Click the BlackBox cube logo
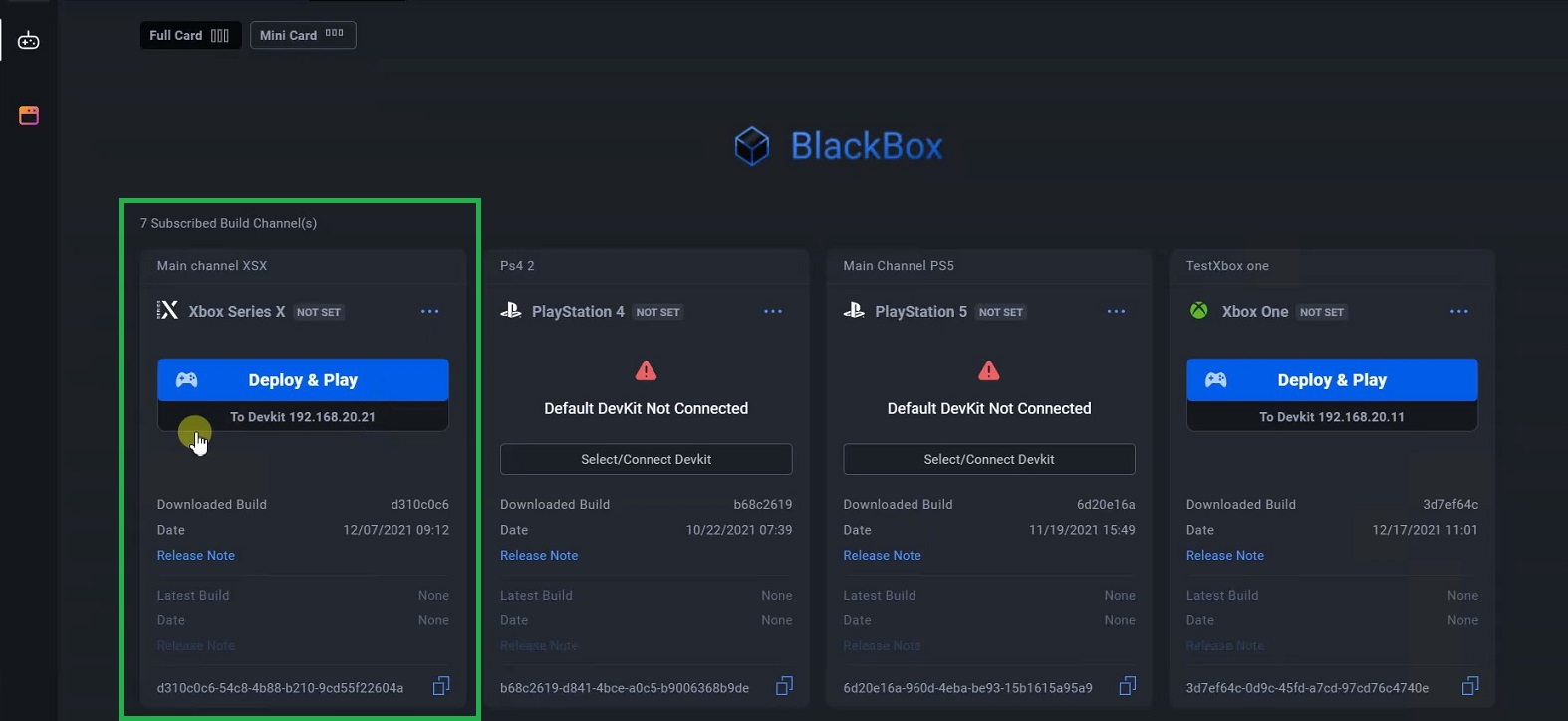Screen dimensions: 1568x721 click(752, 146)
